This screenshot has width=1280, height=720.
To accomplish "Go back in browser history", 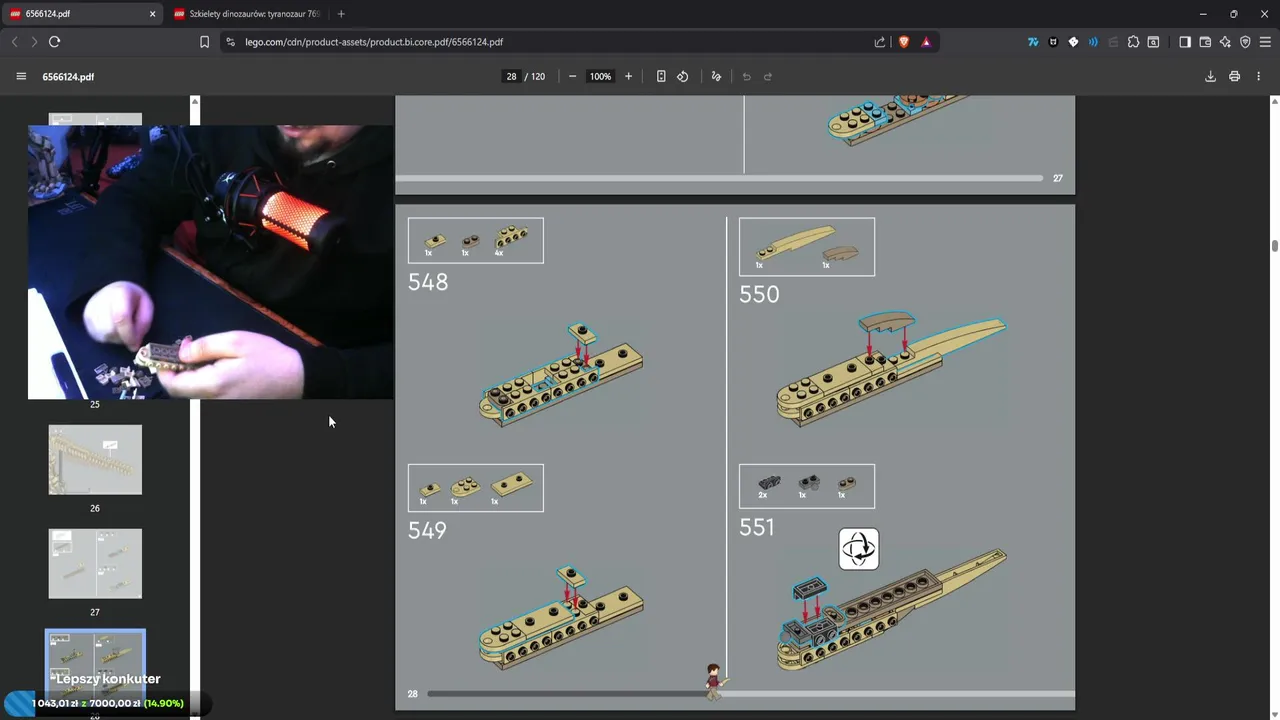I will [14, 42].
